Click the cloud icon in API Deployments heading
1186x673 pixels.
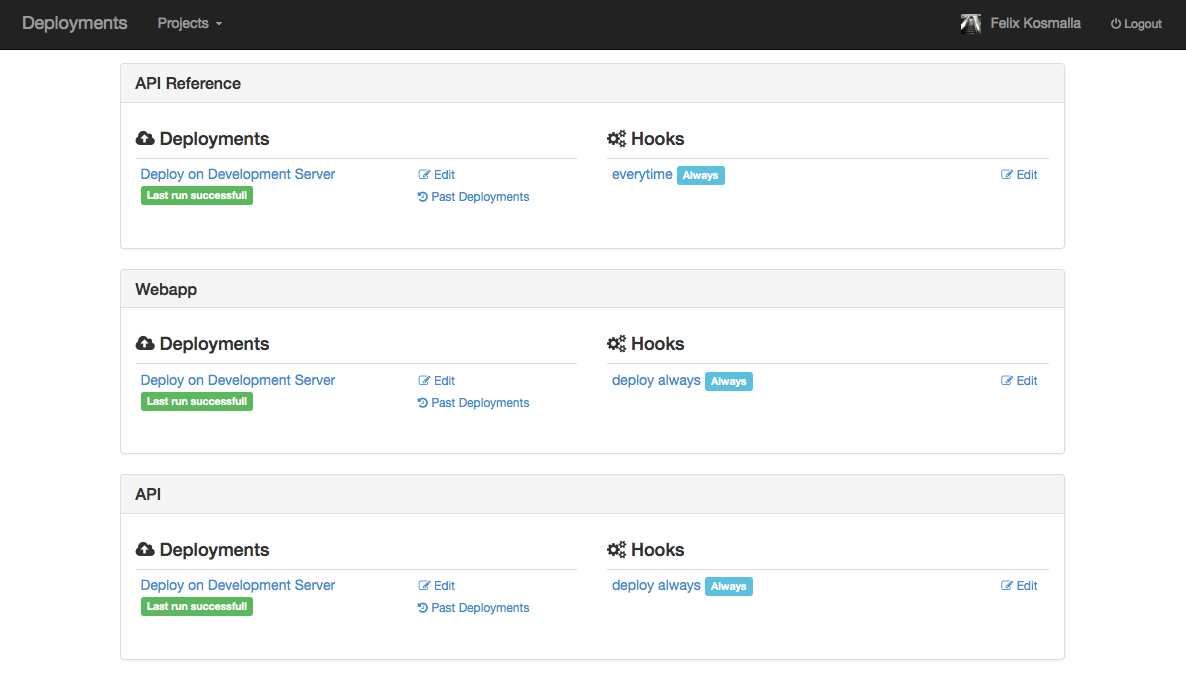click(x=145, y=550)
